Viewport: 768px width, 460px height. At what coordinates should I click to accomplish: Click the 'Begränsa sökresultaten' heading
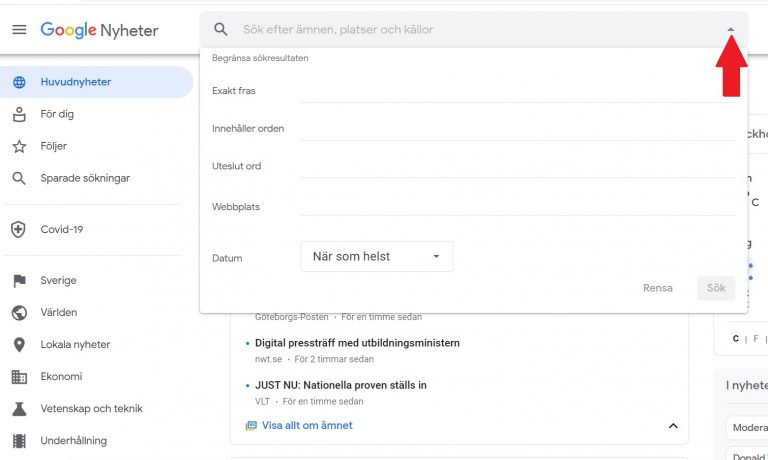pyautogui.click(x=260, y=58)
